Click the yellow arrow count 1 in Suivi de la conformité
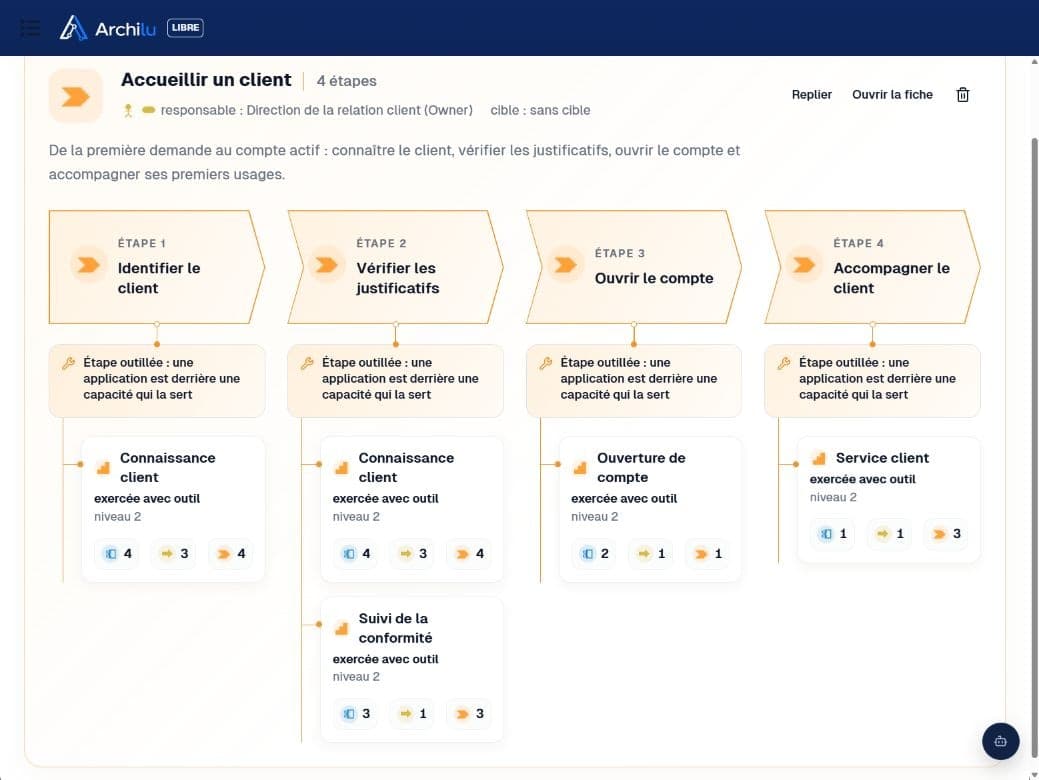Screen dimensions: 1039x780 (x=413, y=714)
